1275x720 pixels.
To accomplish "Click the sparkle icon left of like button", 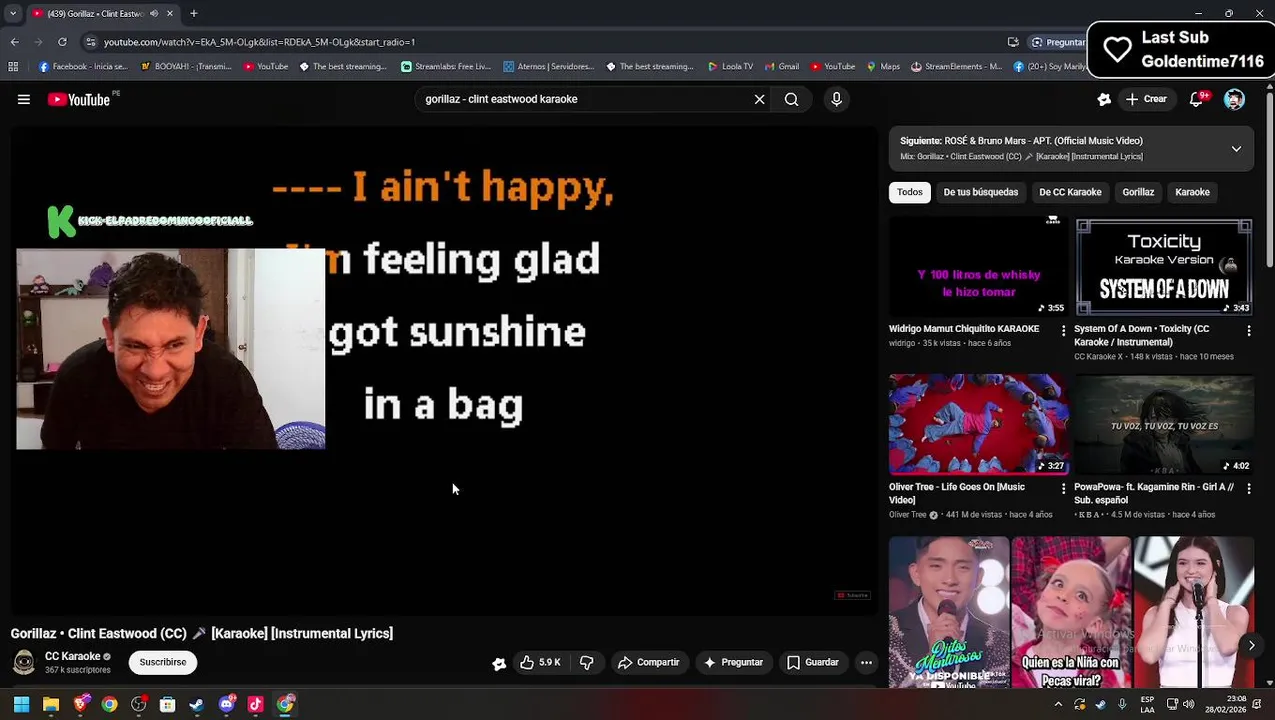I will 499,663.
